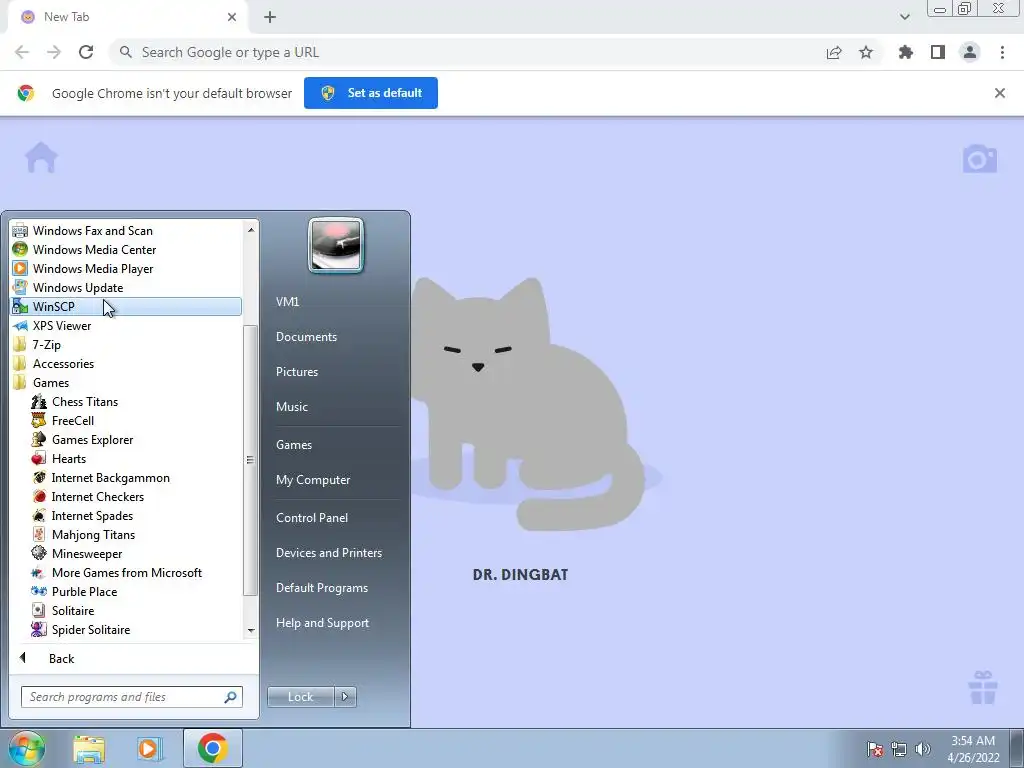This screenshot has width=1024, height=768.
Task: Open Devices and Printers
Action: pos(328,552)
